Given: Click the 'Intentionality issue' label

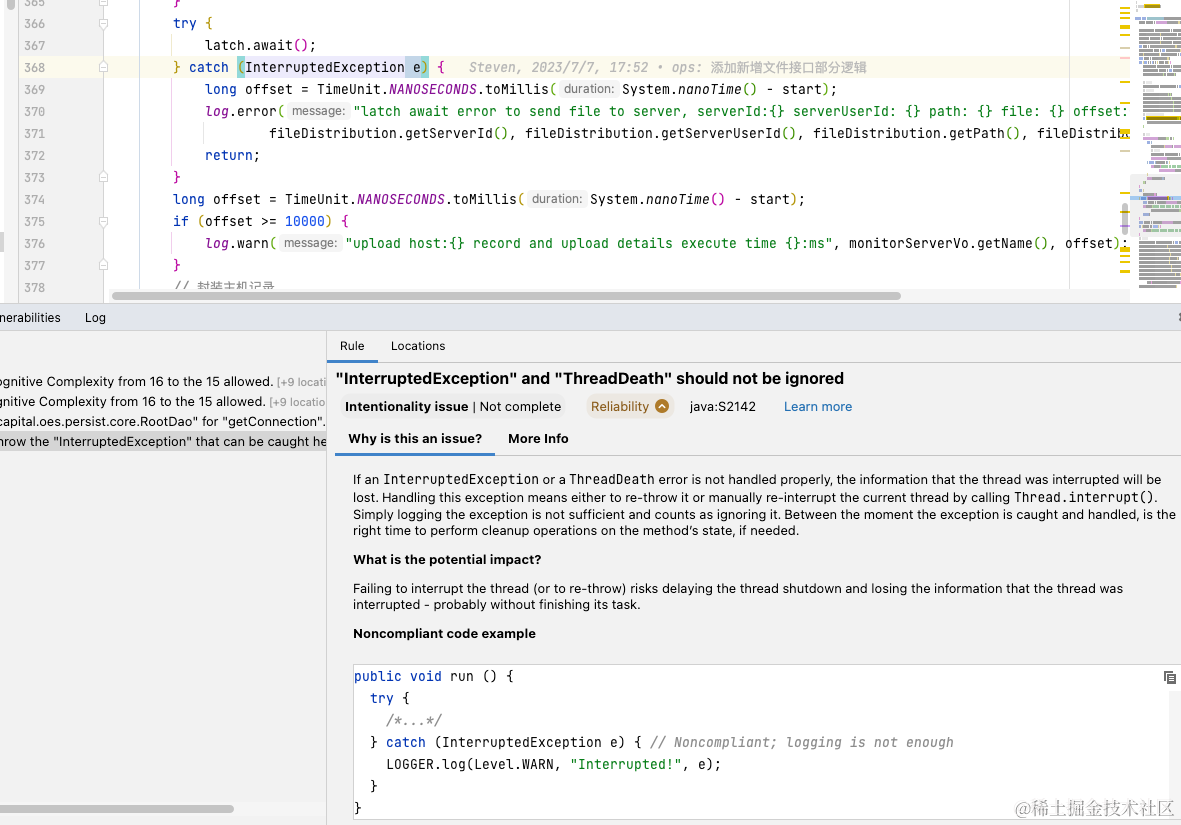Looking at the screenshot, I should pos(407,407).
